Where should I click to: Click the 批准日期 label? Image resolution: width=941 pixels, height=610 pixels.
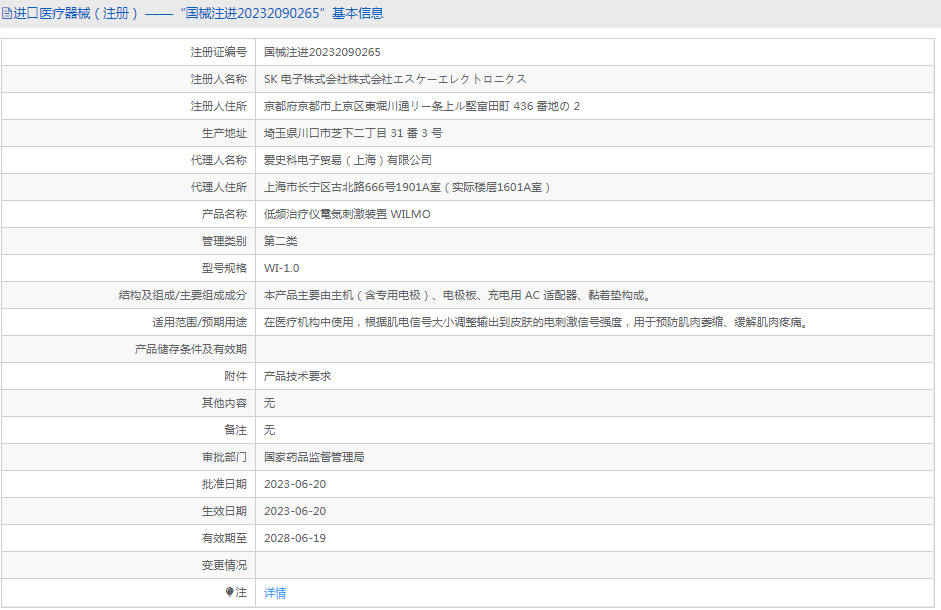click(224, 485)
